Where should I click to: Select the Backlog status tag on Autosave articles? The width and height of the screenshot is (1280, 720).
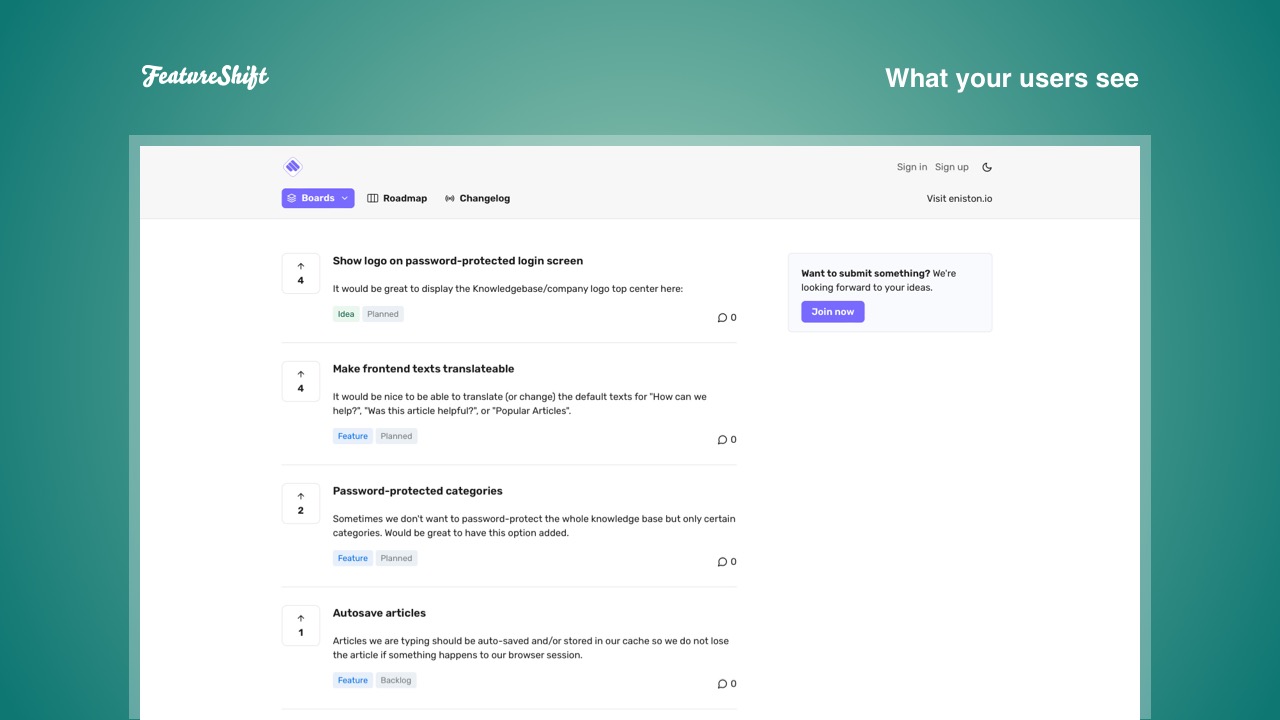(x=396, y=680)
